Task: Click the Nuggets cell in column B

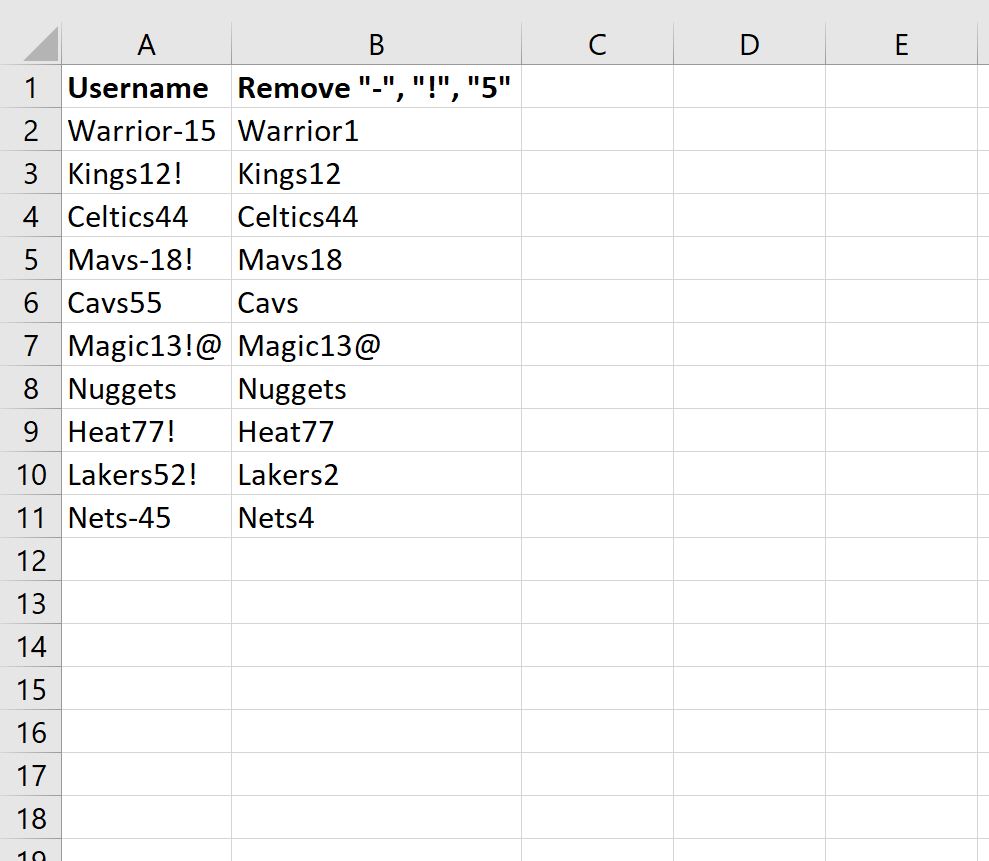Action: pos(376,388)
